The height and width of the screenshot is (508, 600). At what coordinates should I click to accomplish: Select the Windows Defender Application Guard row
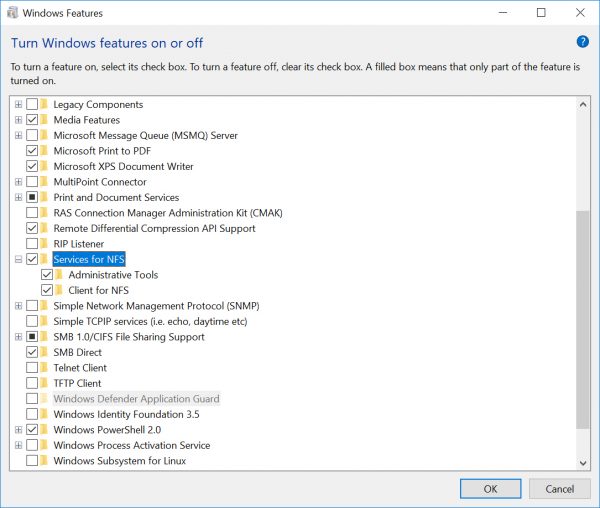tap(136, 399)
